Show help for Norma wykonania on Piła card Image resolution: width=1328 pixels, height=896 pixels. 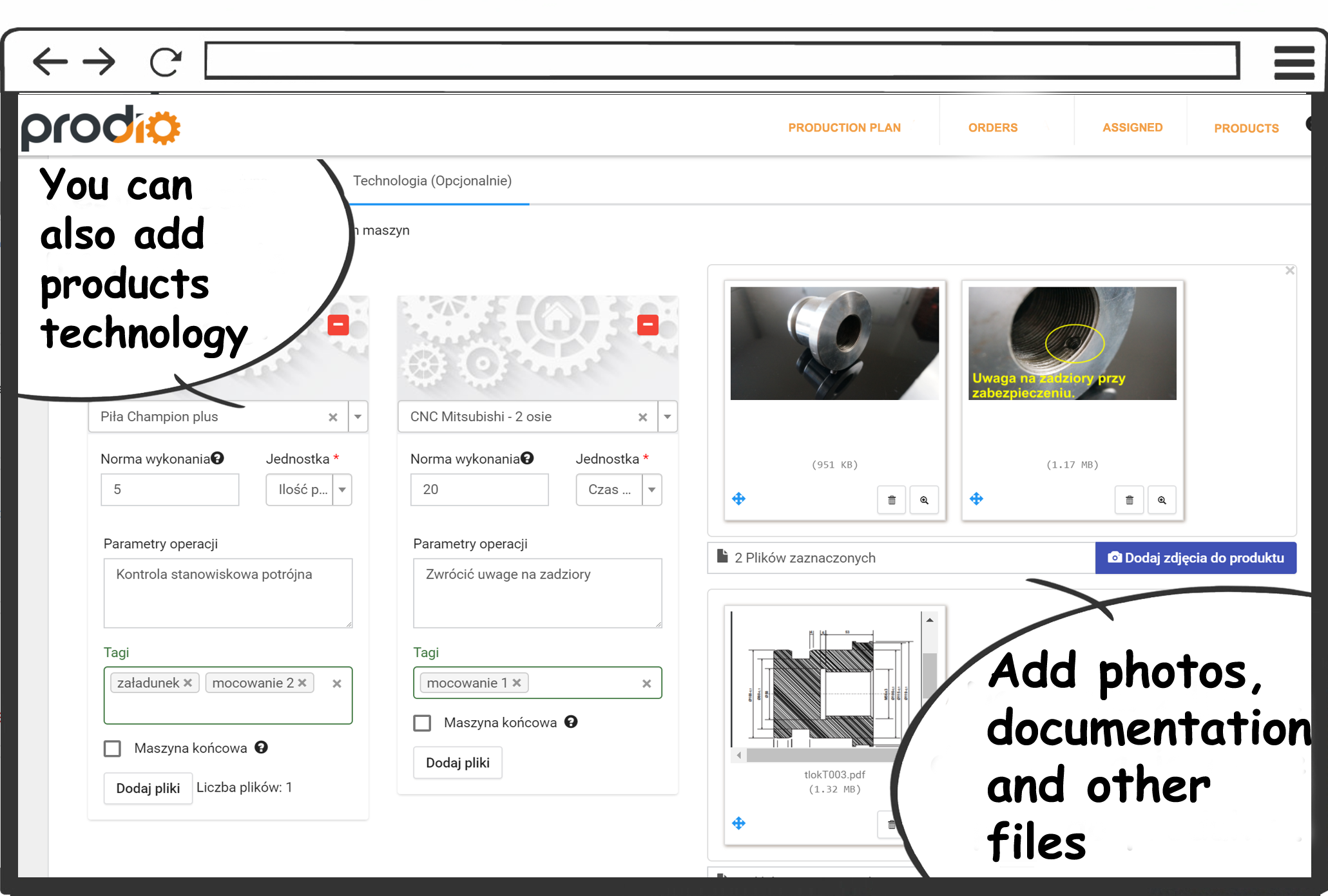click(x=218, y=458)
